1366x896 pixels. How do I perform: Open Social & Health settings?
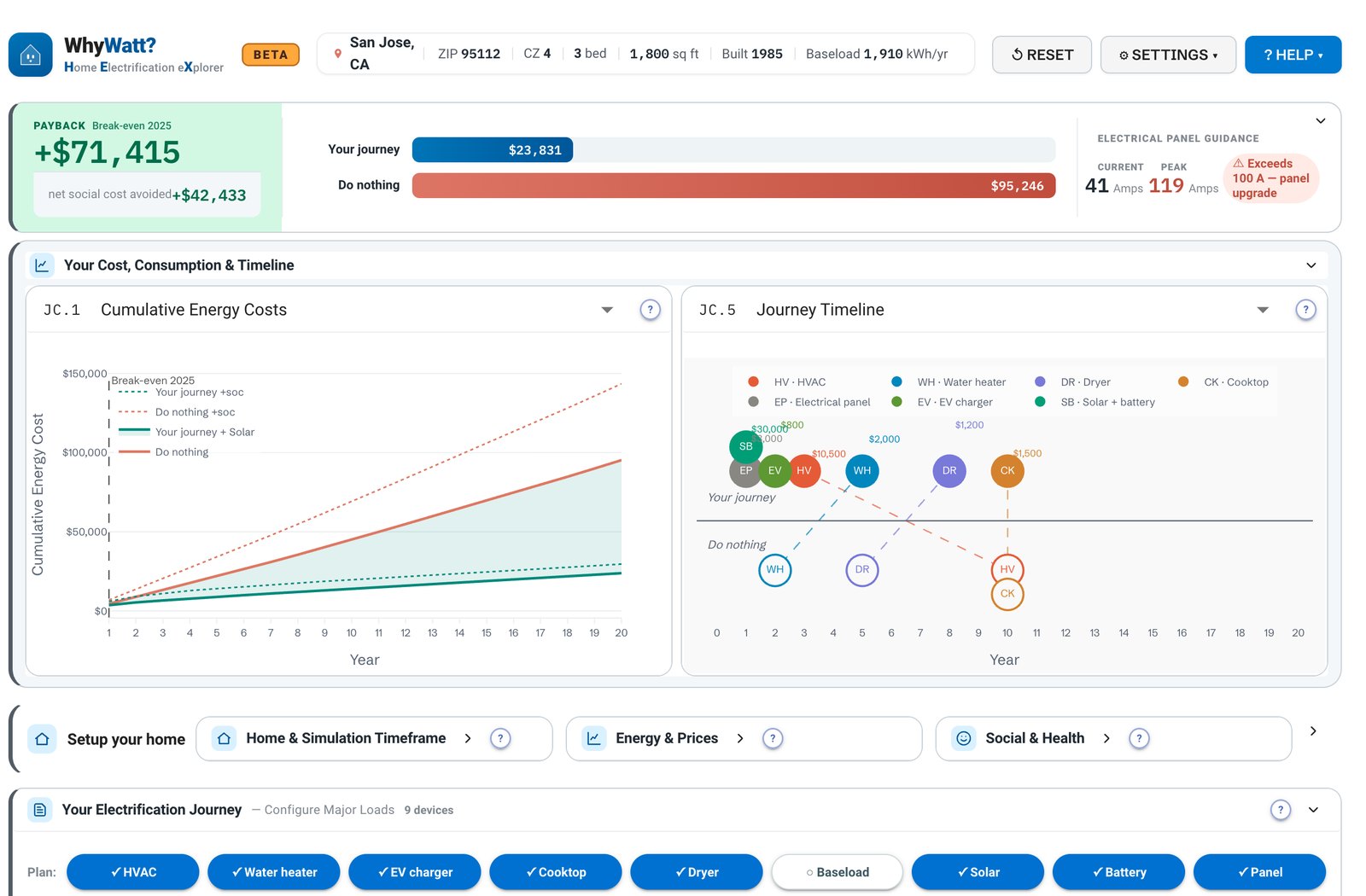pyautogui.click(x=1113, y=738)
